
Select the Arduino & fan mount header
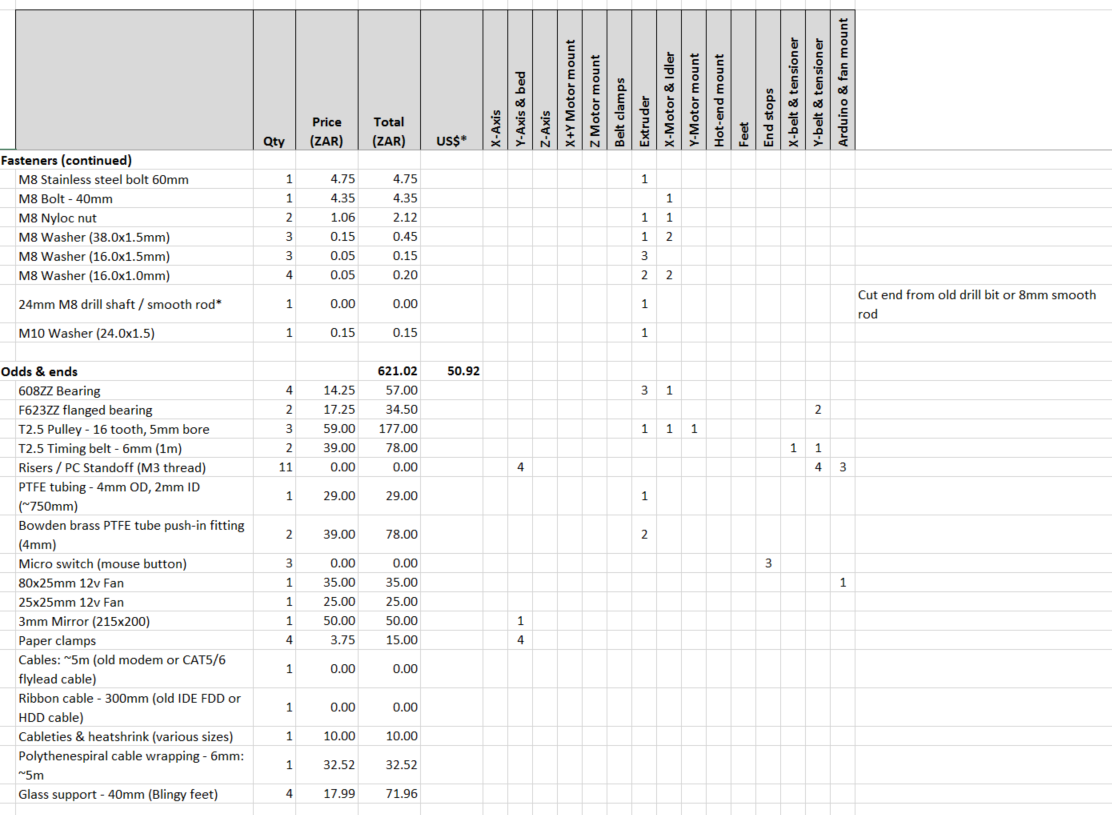[843, 80]
